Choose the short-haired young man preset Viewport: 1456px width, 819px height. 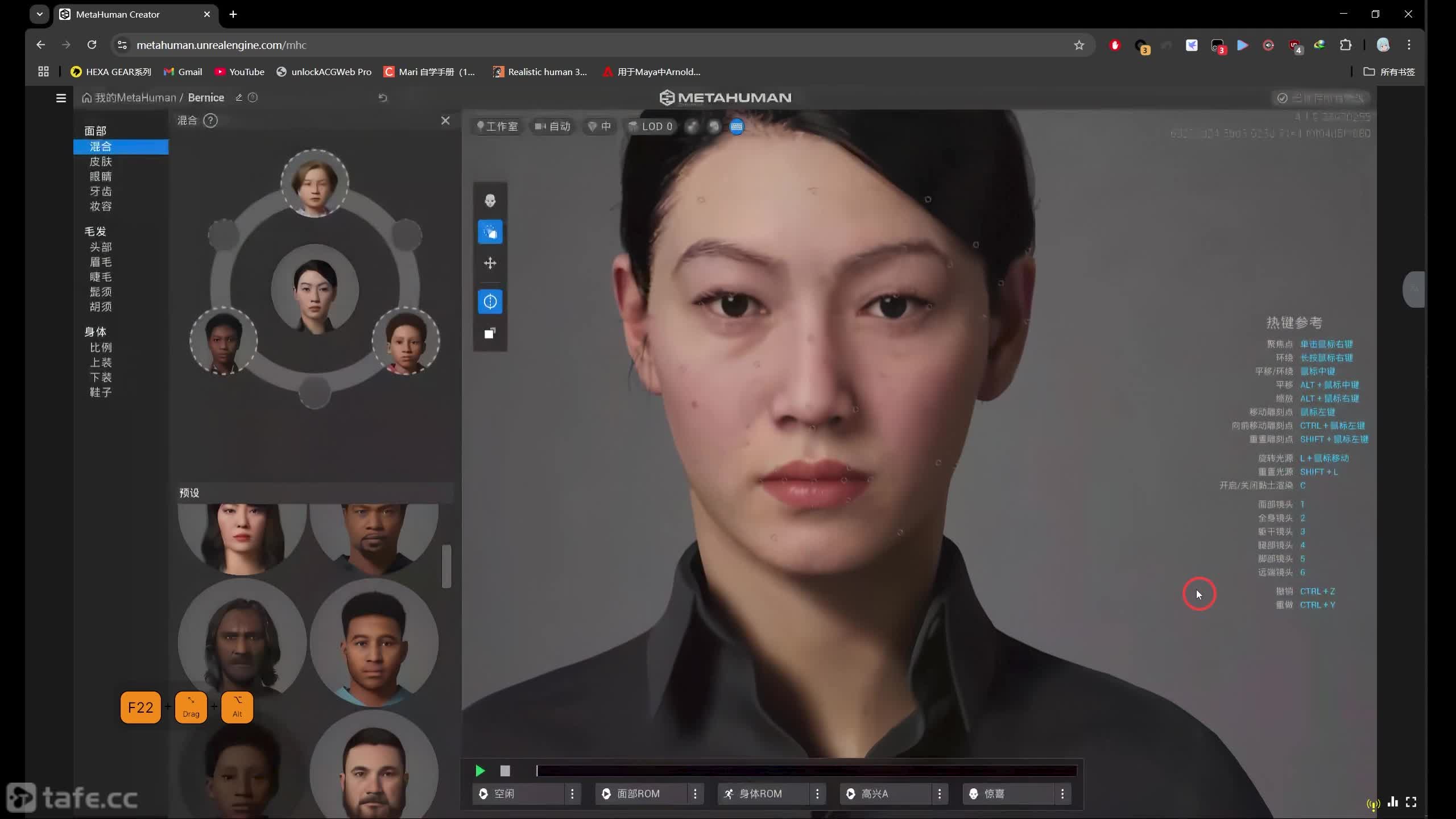point(374,642)
